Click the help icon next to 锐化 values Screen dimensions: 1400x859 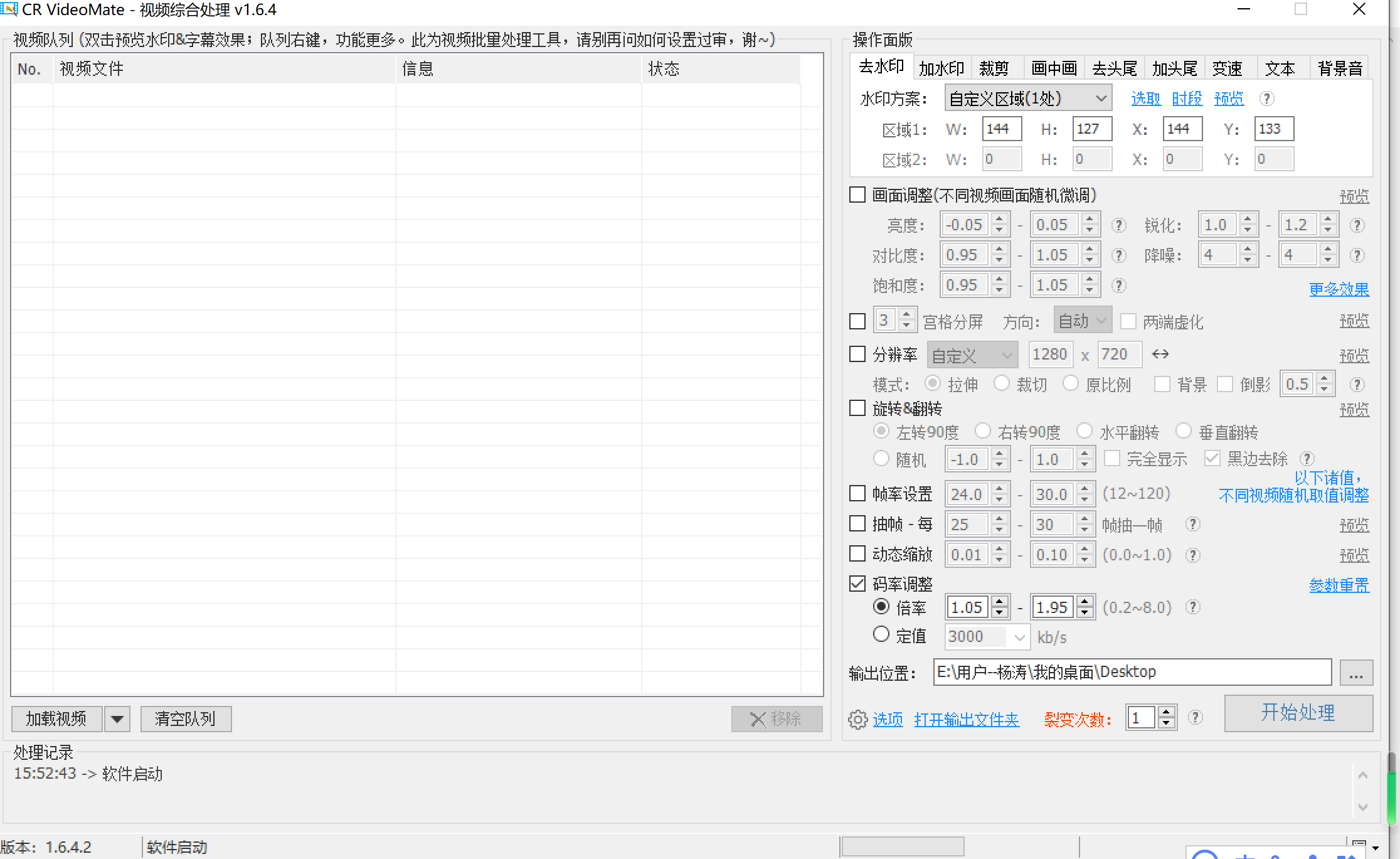(x=1357, y=225)
